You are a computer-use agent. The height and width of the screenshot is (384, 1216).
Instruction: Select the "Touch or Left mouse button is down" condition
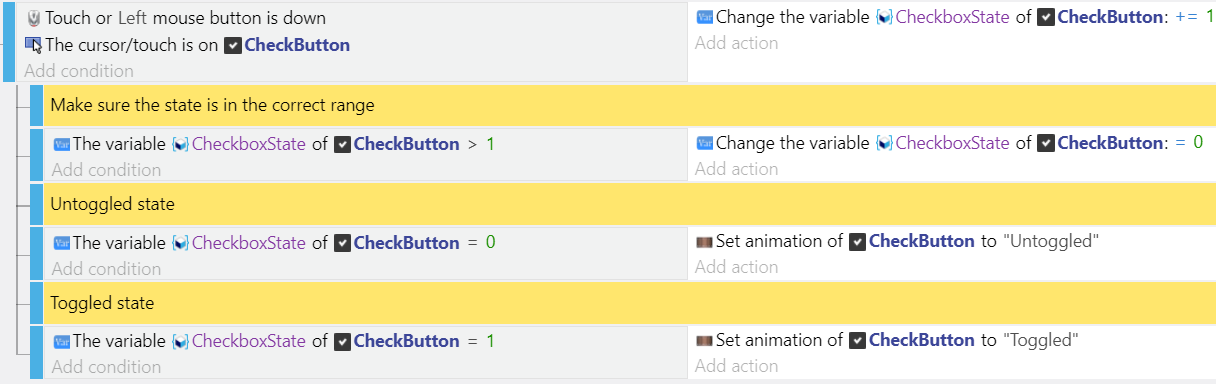185,18
